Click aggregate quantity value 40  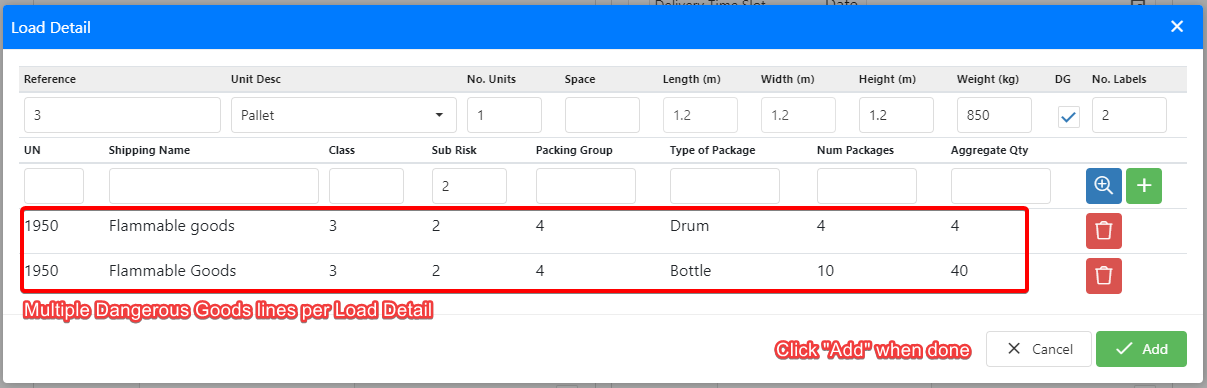pos(960,270)
